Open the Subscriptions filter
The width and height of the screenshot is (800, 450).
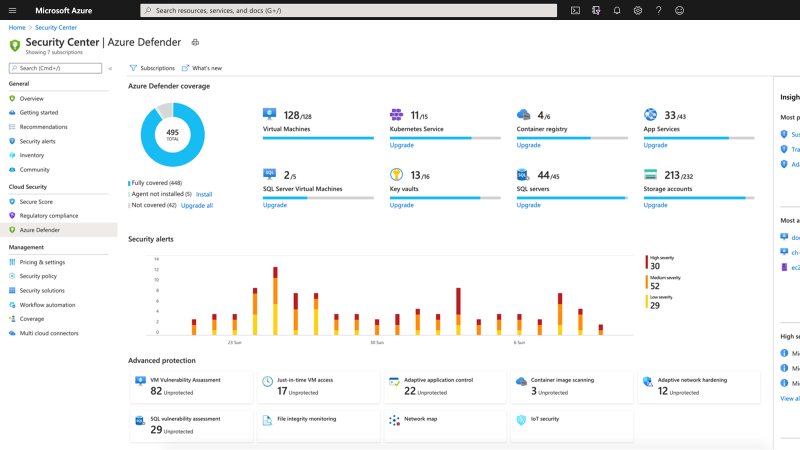152,68
